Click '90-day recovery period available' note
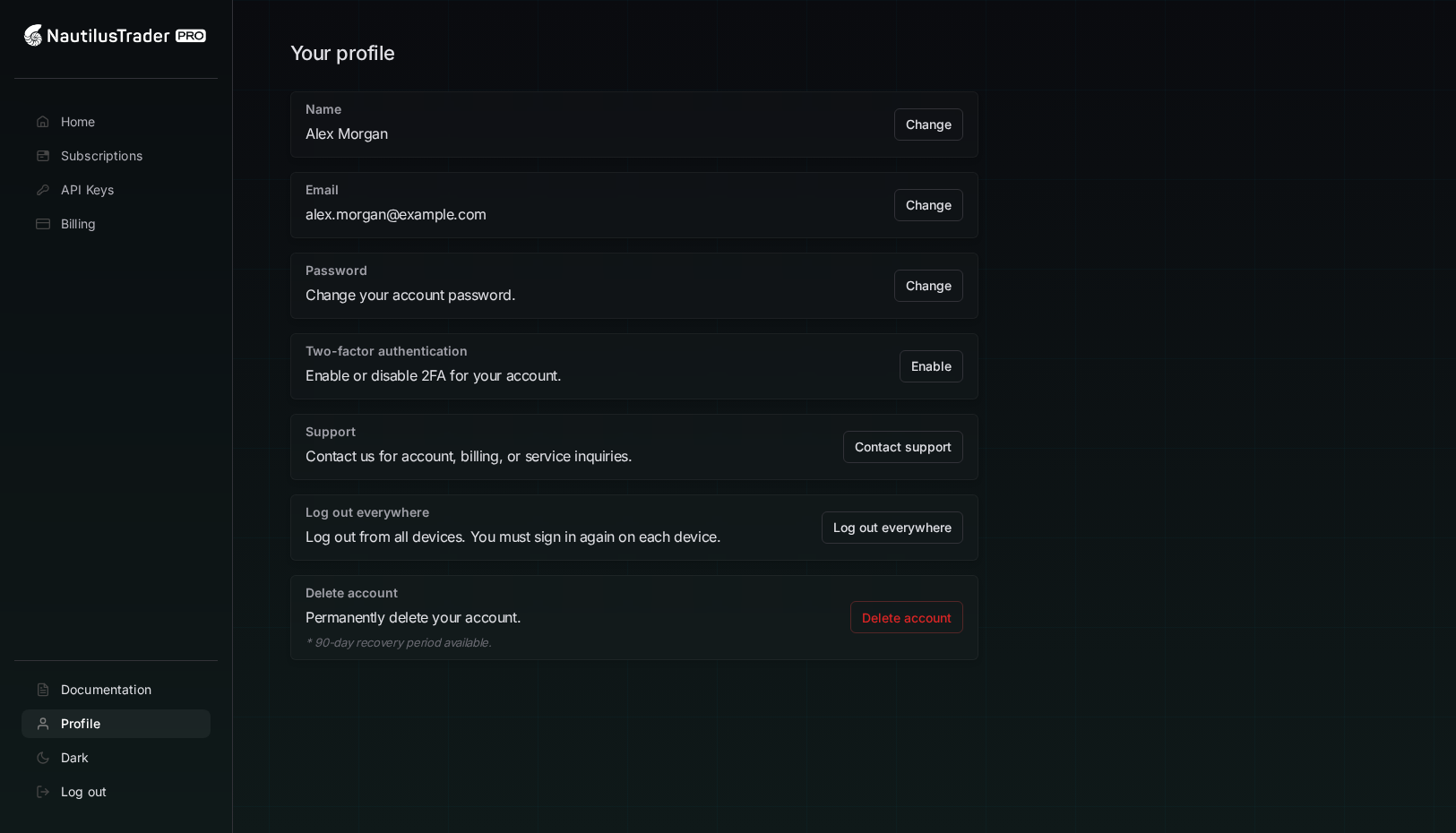 point(399,642)
